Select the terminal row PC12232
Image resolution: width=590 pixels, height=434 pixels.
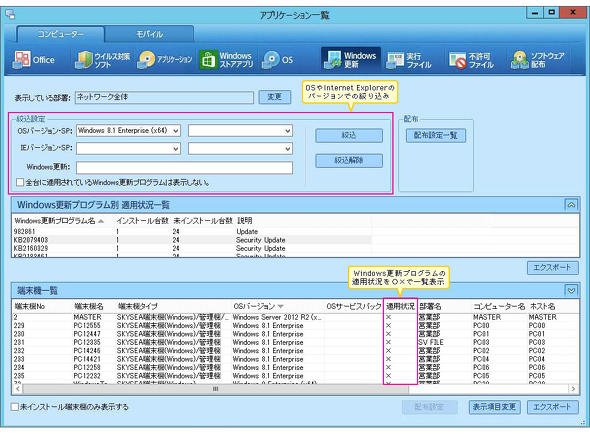click(295, 376)
